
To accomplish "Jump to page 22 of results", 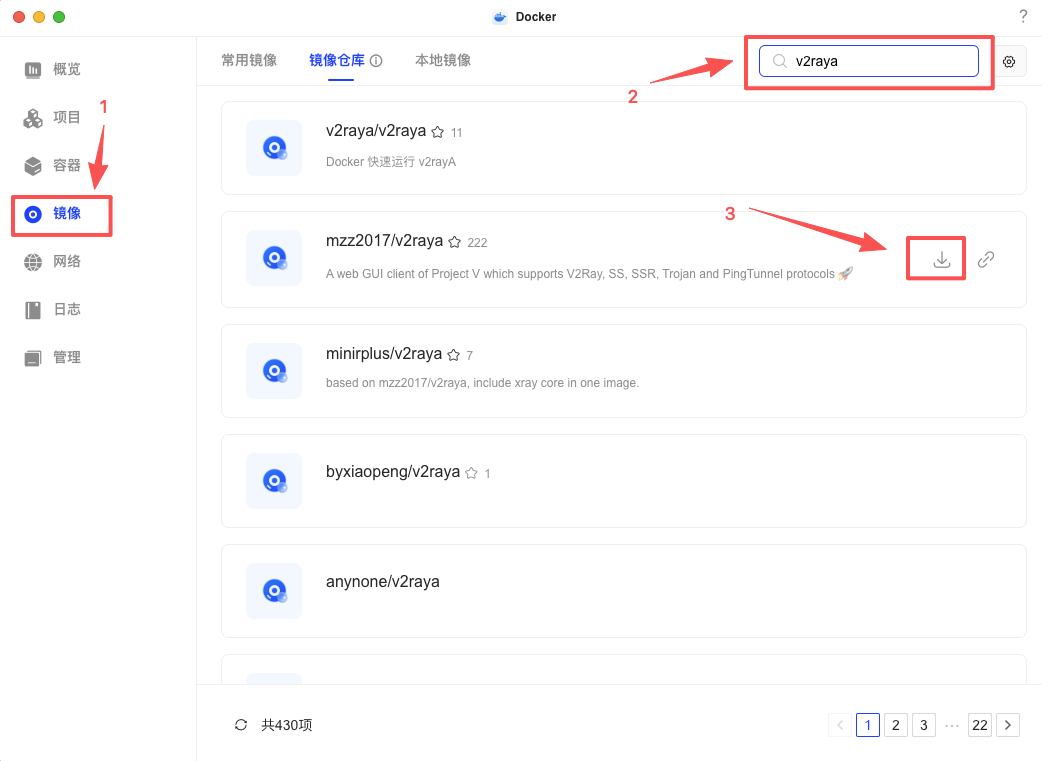I will pyautogui.click(x=980, y=725).
